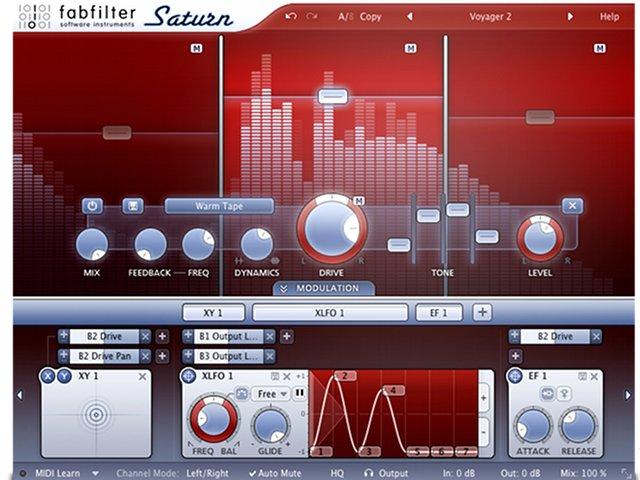Select the EF 1 modulation source tab
The image size is (640, 480).
pyautogui.click(x=439, y=312)
